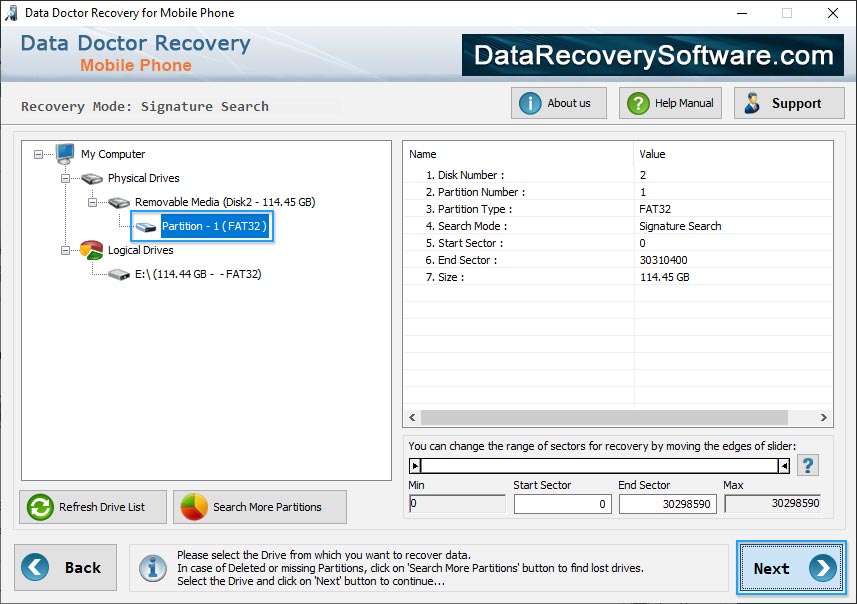Viewport: 857px width, 604px height.
Task: Click the Support person icon
Action: tap(752, 102)
